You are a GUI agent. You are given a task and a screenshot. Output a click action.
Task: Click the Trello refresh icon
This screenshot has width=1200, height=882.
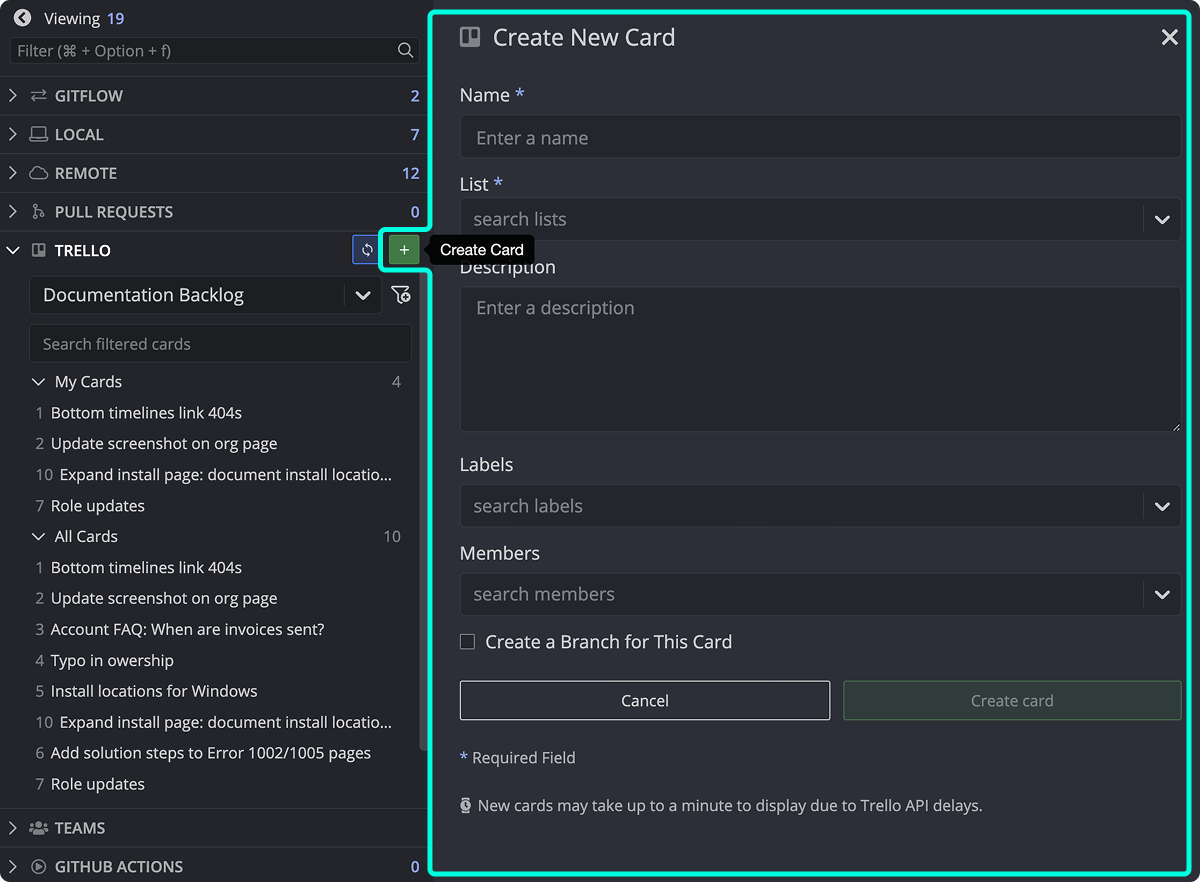click(366, 249)
